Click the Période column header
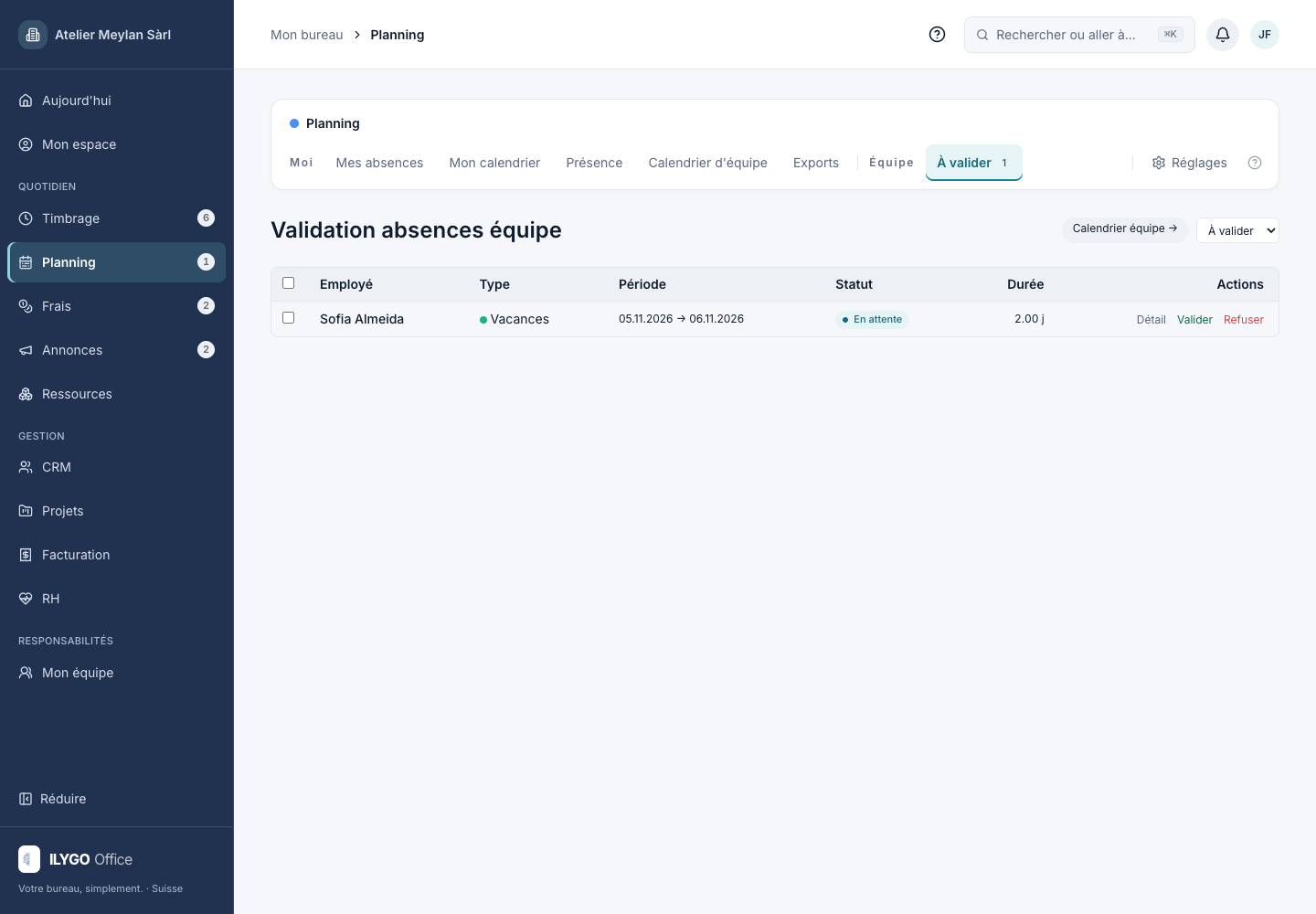The height and width of the screenshot is (914, 1316). tap(642, 284)
